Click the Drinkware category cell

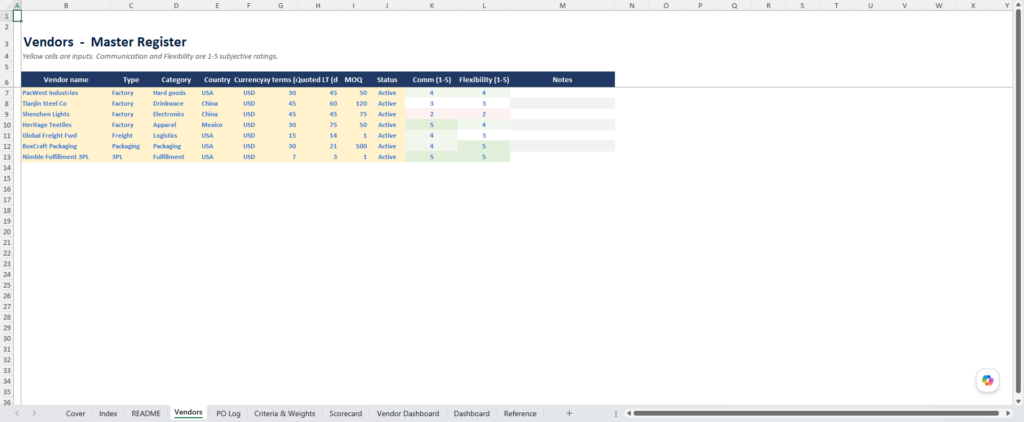pos(176,103)
